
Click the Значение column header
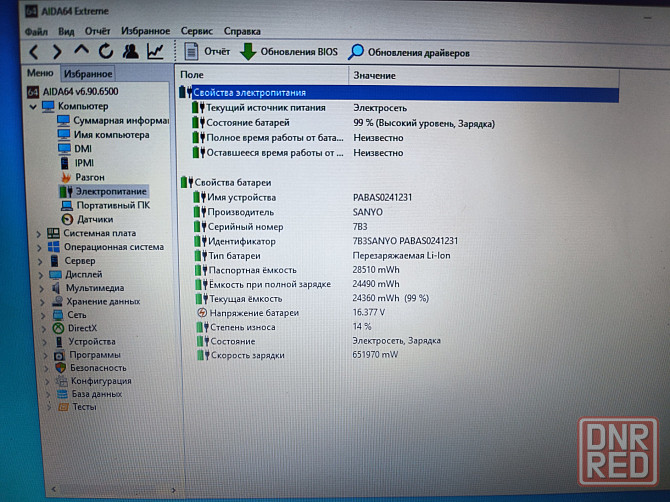(x=375, y=75)
